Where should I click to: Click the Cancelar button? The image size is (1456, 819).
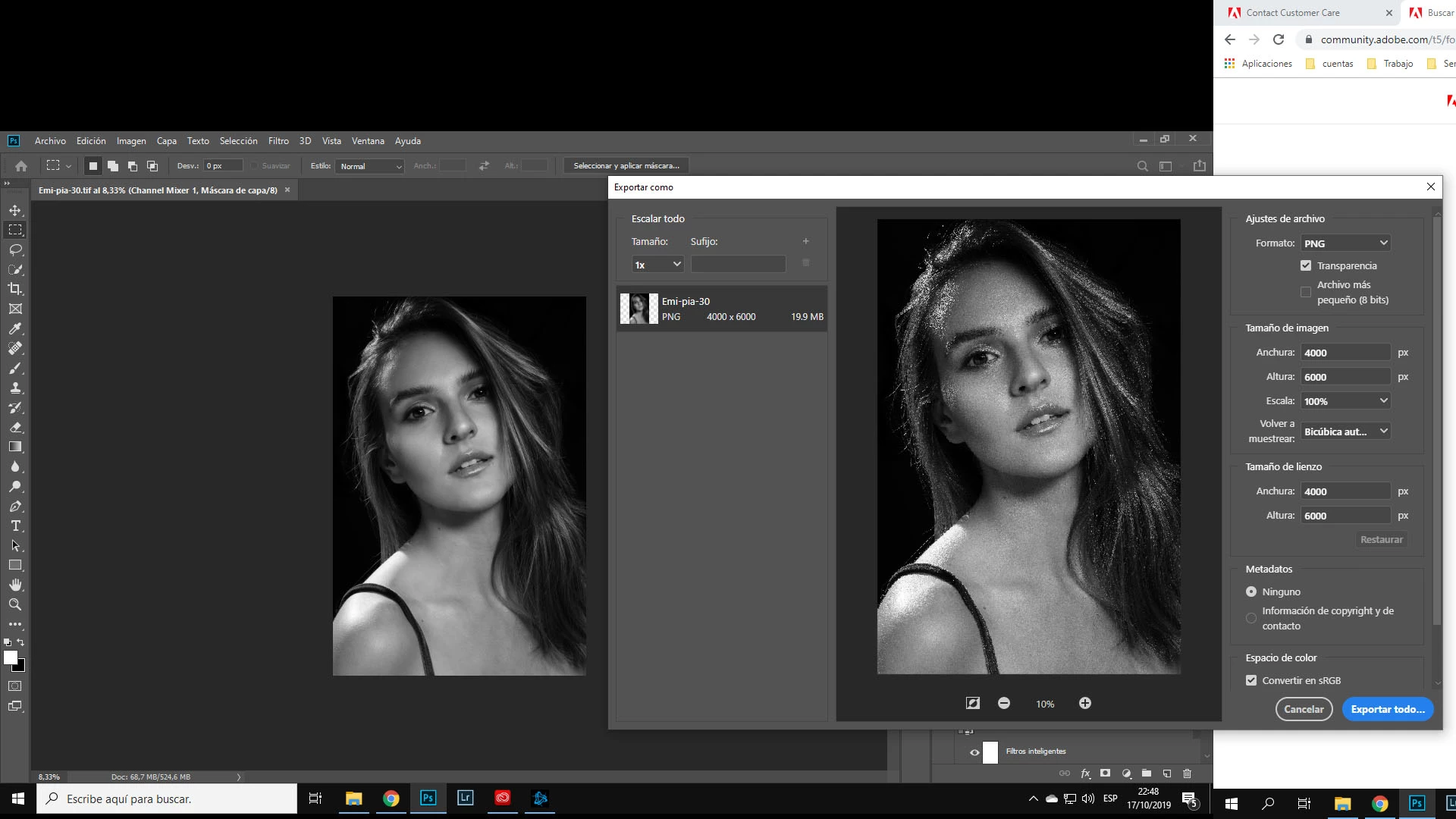click(x=1304, y=709)
